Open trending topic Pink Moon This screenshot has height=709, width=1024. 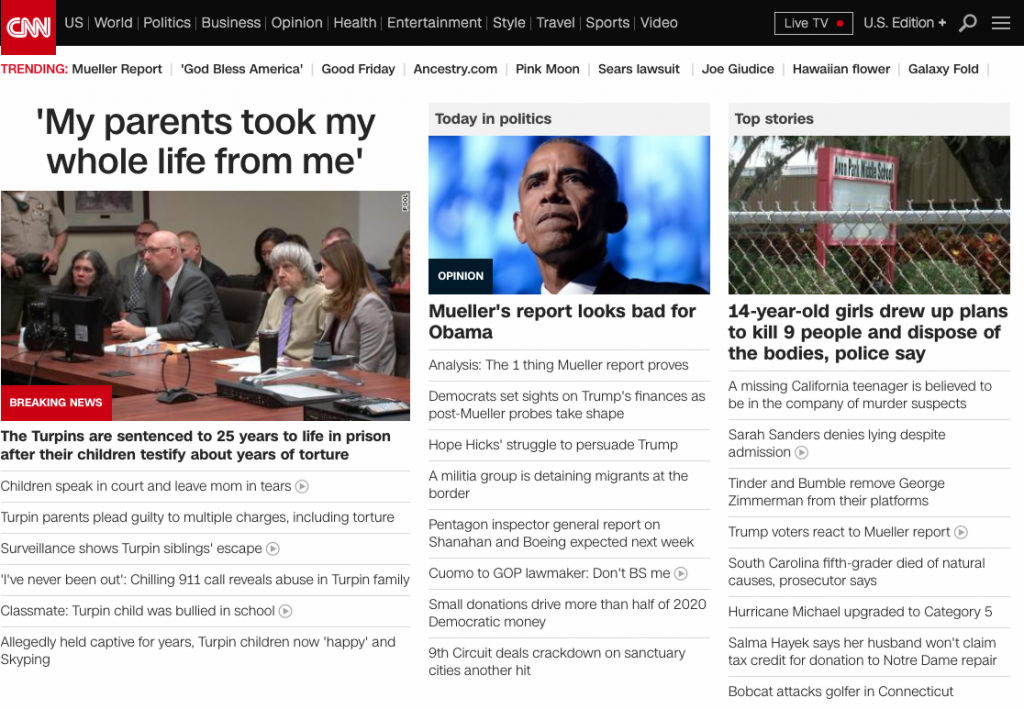[547, 69]
